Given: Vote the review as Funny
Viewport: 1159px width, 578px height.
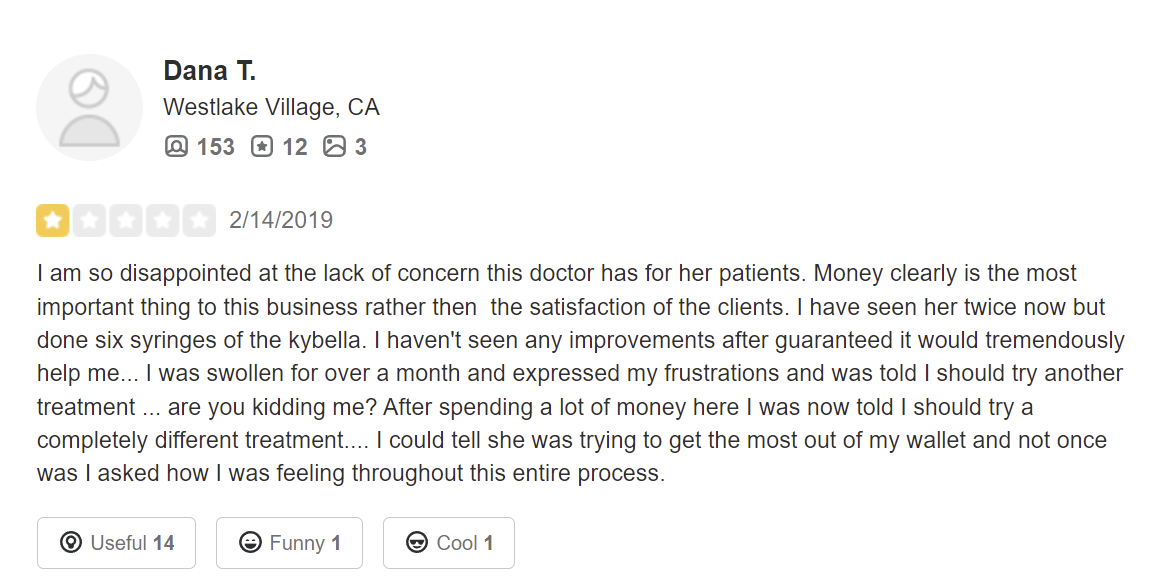Looking at the screenshot, I should (289, 543).
